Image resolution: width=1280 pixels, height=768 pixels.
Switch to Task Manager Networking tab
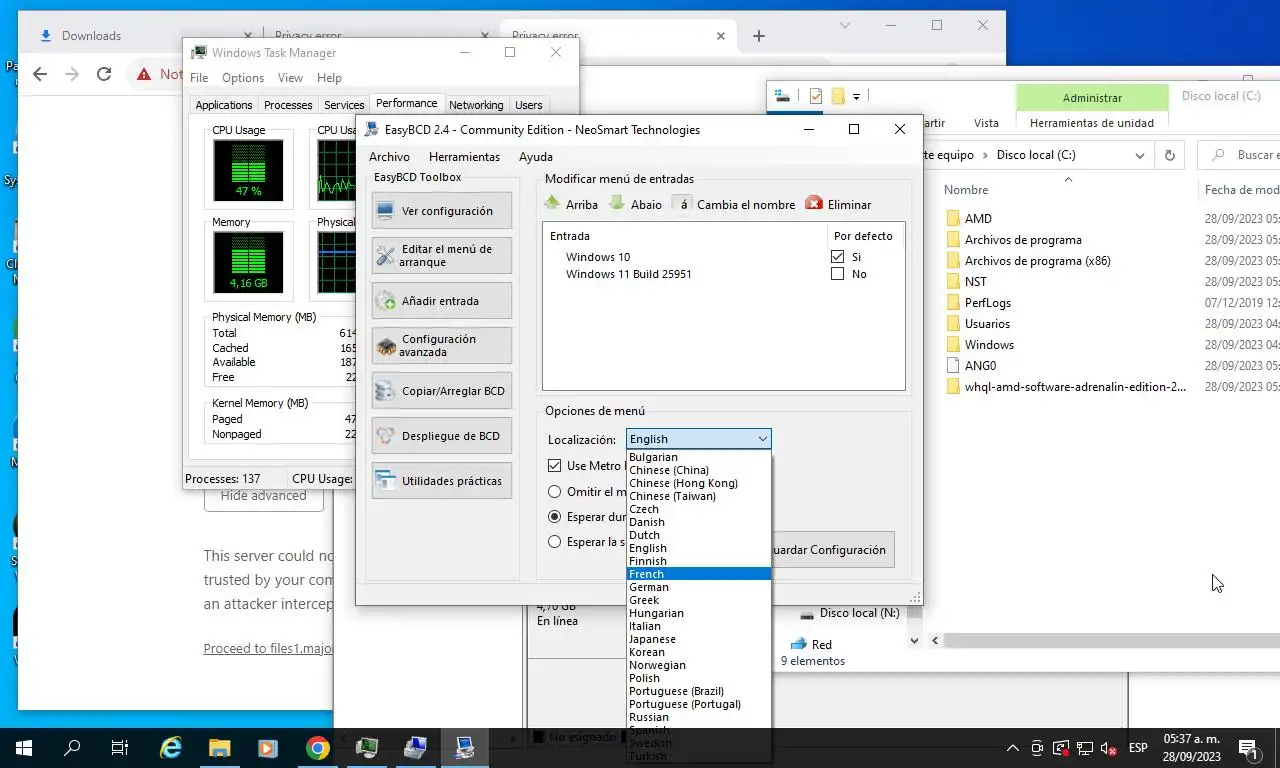tap(476, 105)
